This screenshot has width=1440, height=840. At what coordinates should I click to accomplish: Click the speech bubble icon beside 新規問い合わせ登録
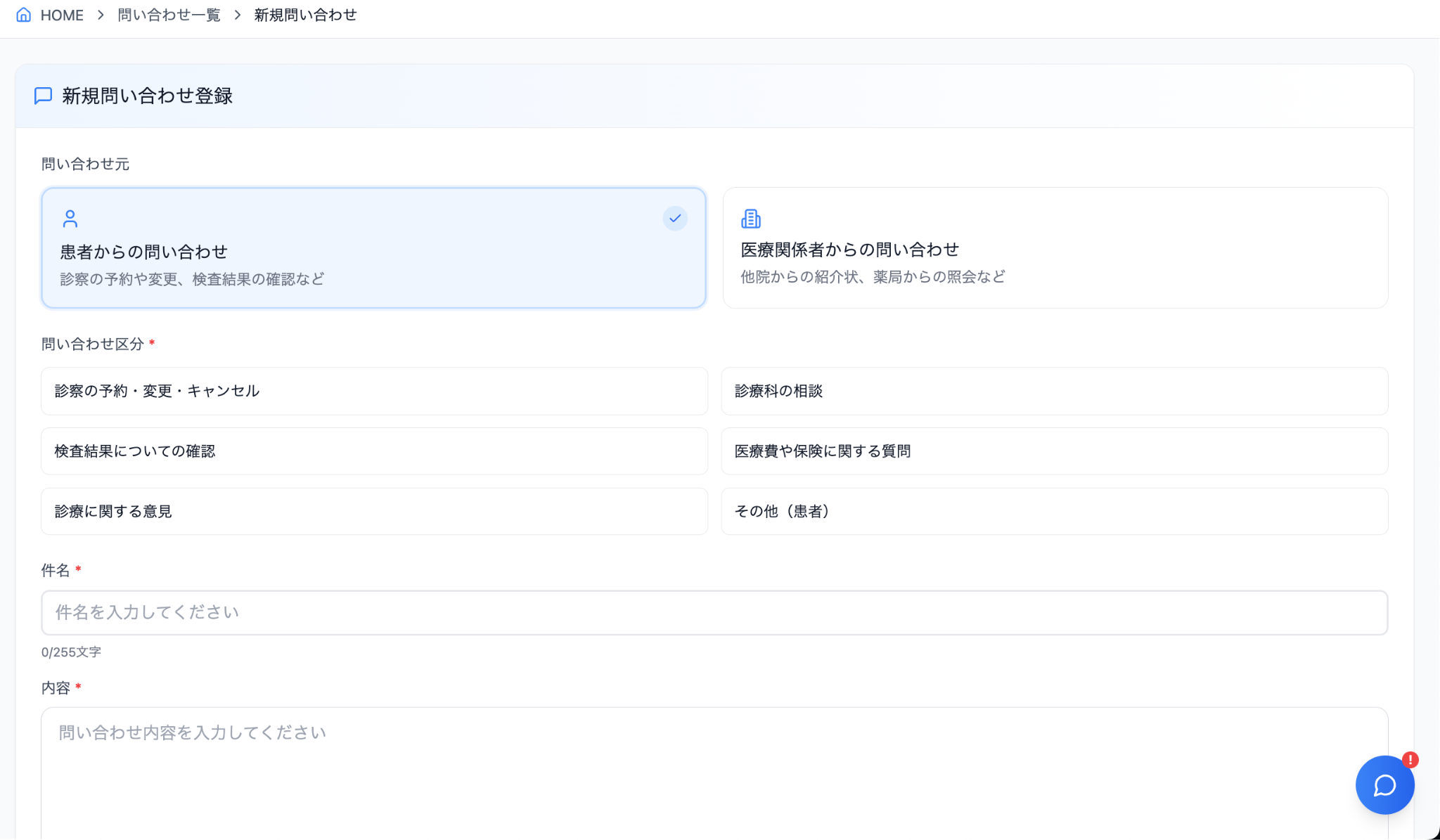pos(43,96)
